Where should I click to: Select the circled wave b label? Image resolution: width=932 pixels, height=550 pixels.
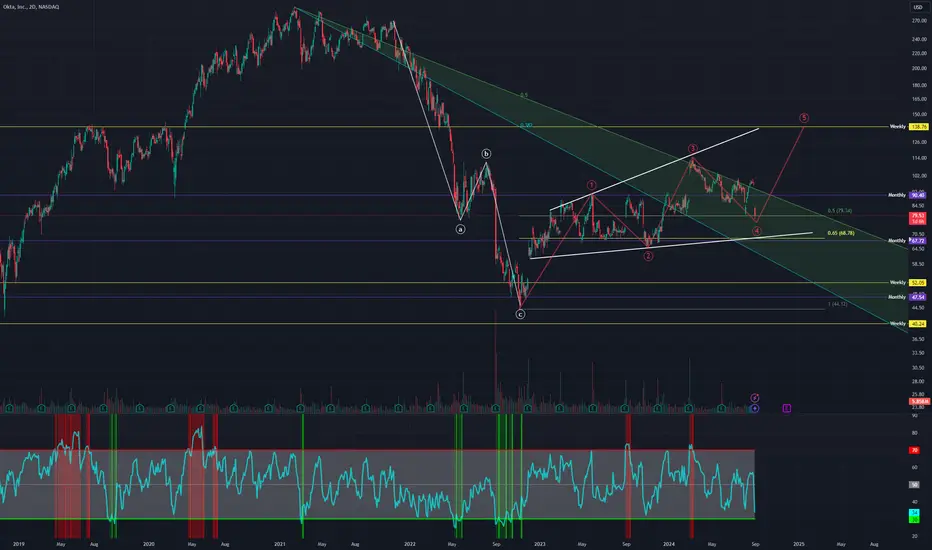(486, 154)
